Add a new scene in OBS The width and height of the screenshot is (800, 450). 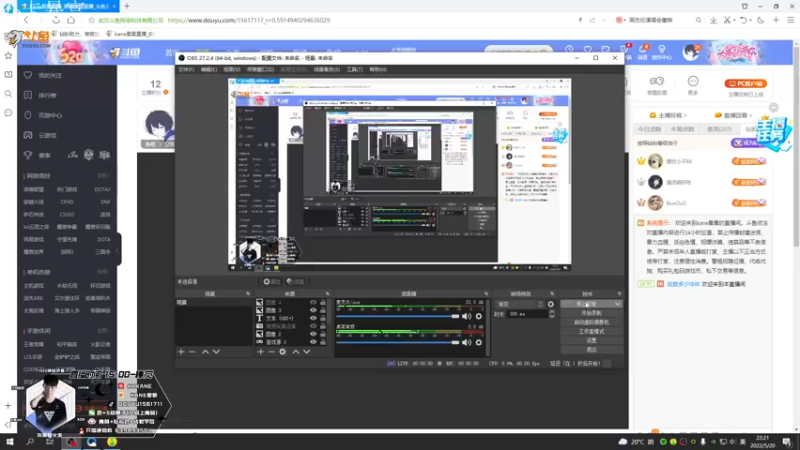(181, 352)
